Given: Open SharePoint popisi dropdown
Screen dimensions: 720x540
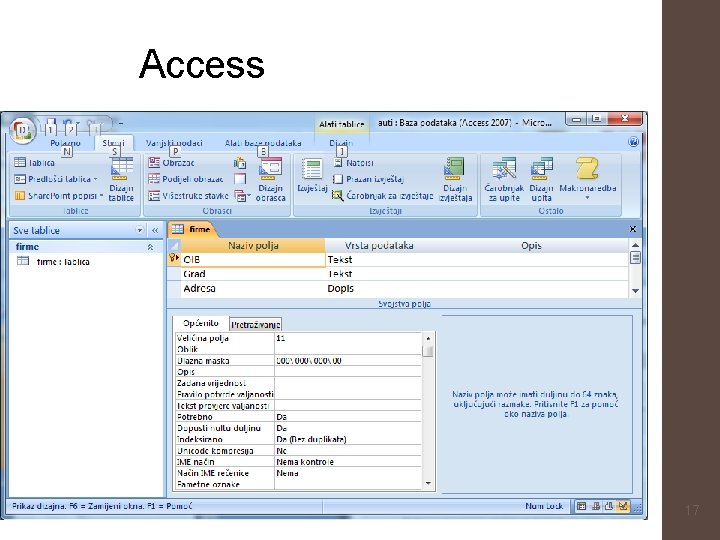Looking at the screenshot, I should click(59, 196).
